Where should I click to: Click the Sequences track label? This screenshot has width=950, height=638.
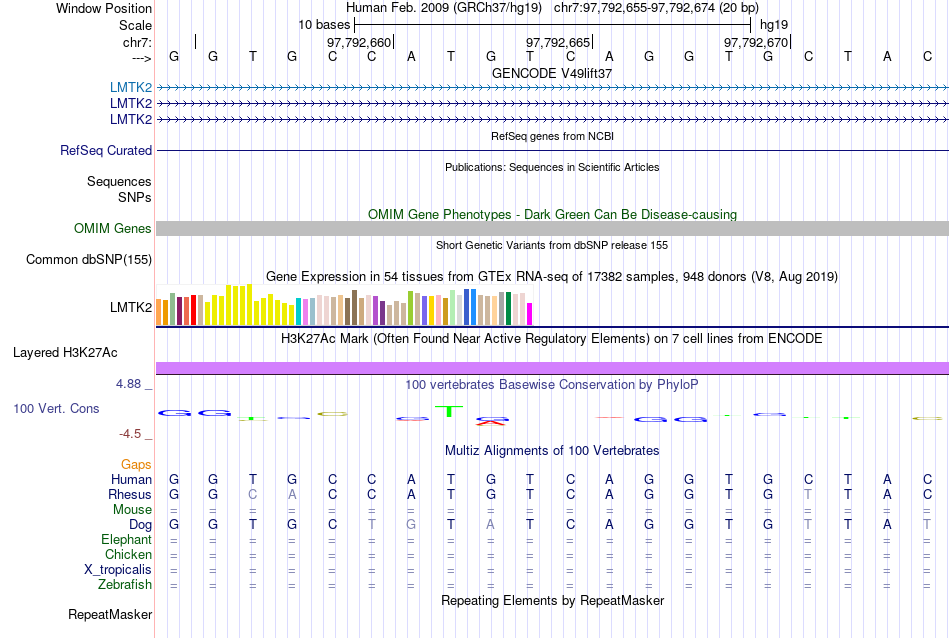119,181
